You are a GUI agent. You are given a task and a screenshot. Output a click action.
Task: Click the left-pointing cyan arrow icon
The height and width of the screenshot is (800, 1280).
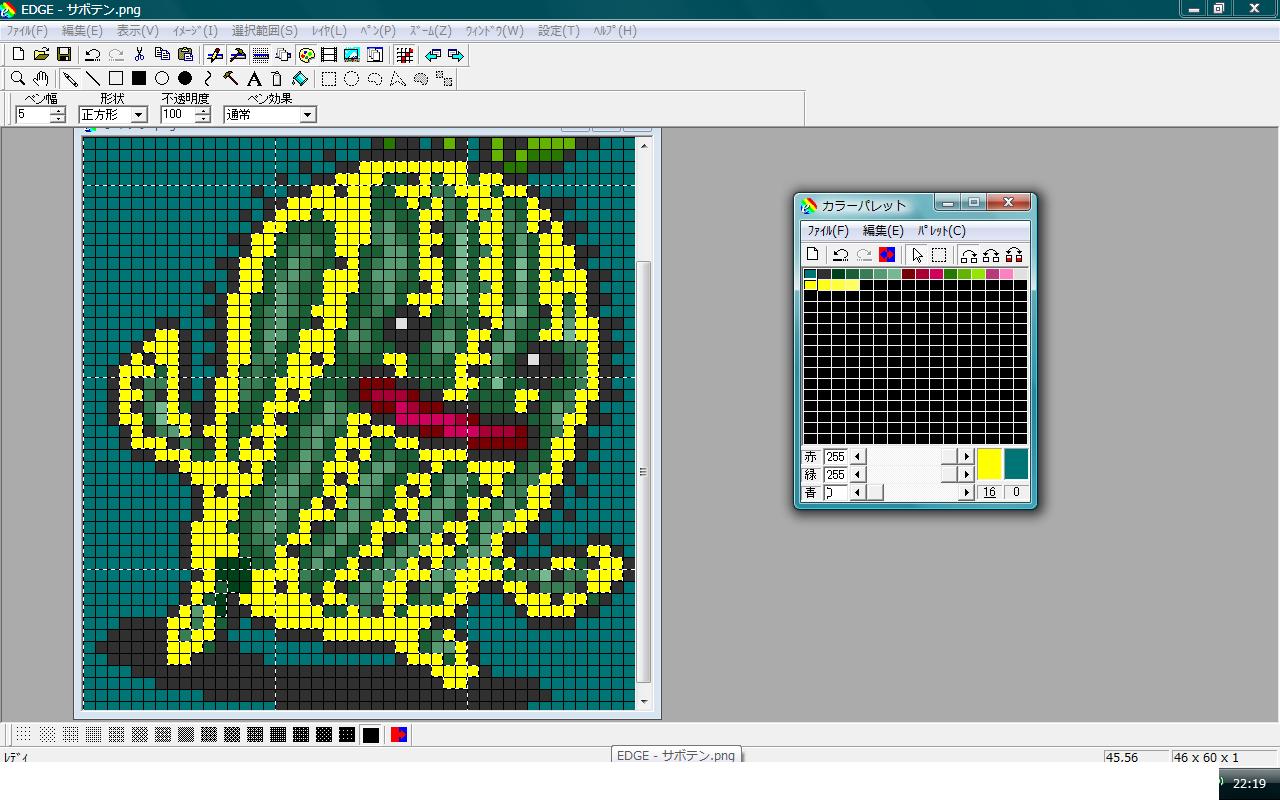click(x=433, y=55)
